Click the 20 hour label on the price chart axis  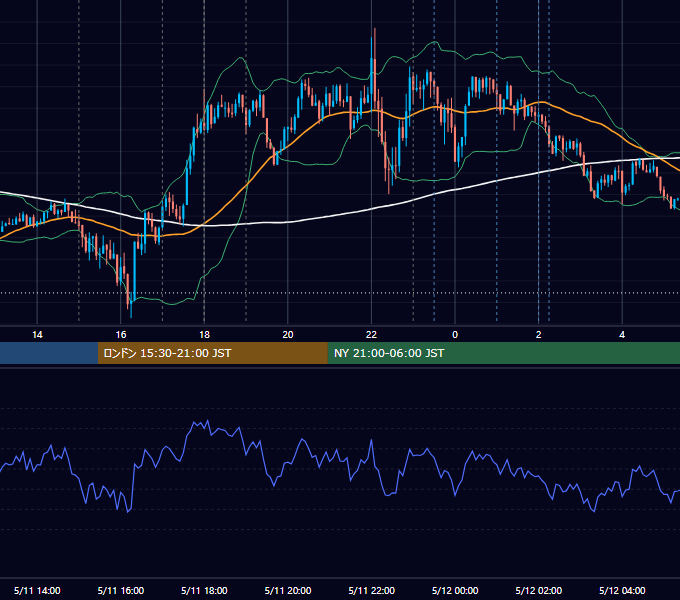(288, 335)
